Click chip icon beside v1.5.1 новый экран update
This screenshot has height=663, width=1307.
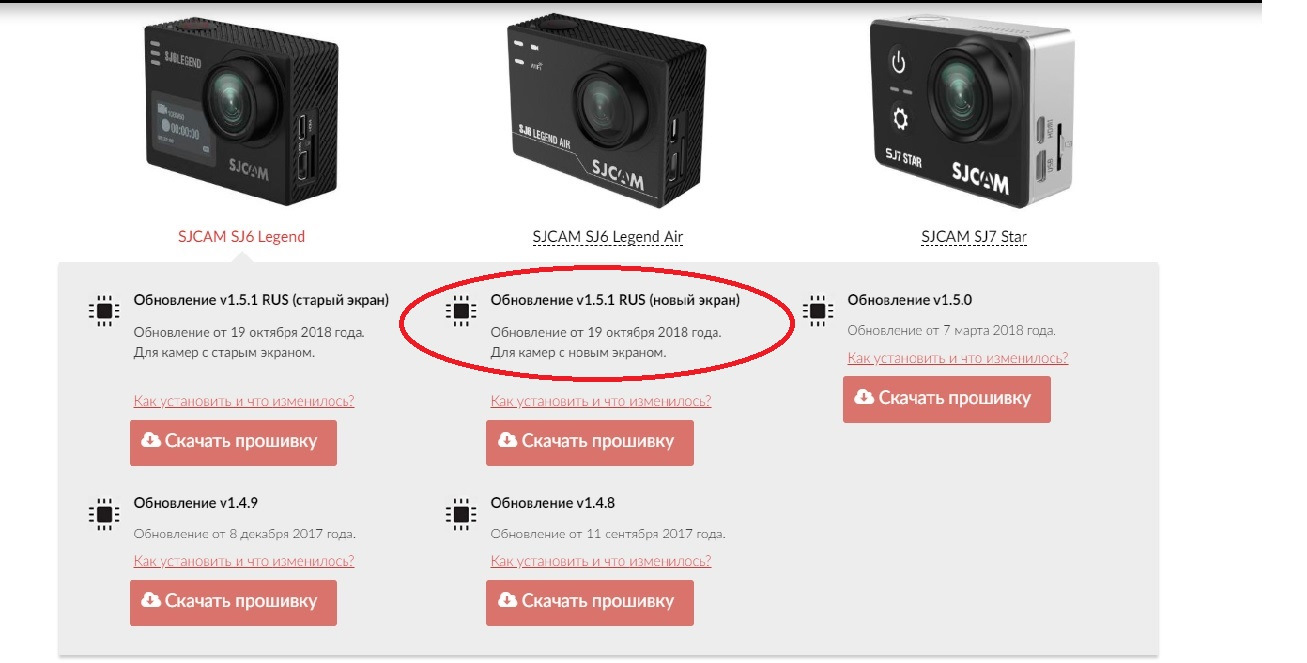click(x=459, y=311)
